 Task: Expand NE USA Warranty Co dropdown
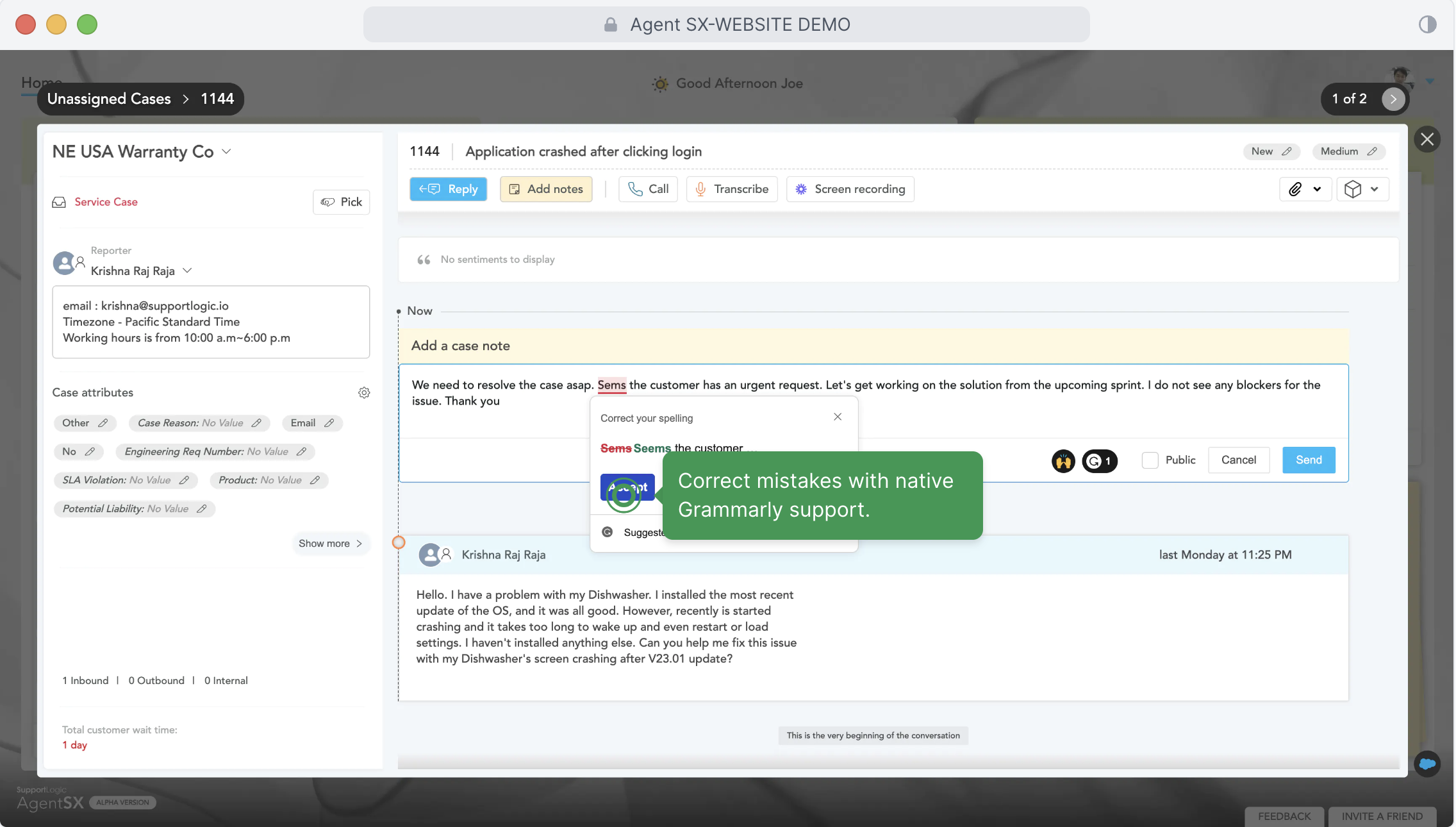pos(226,151)
